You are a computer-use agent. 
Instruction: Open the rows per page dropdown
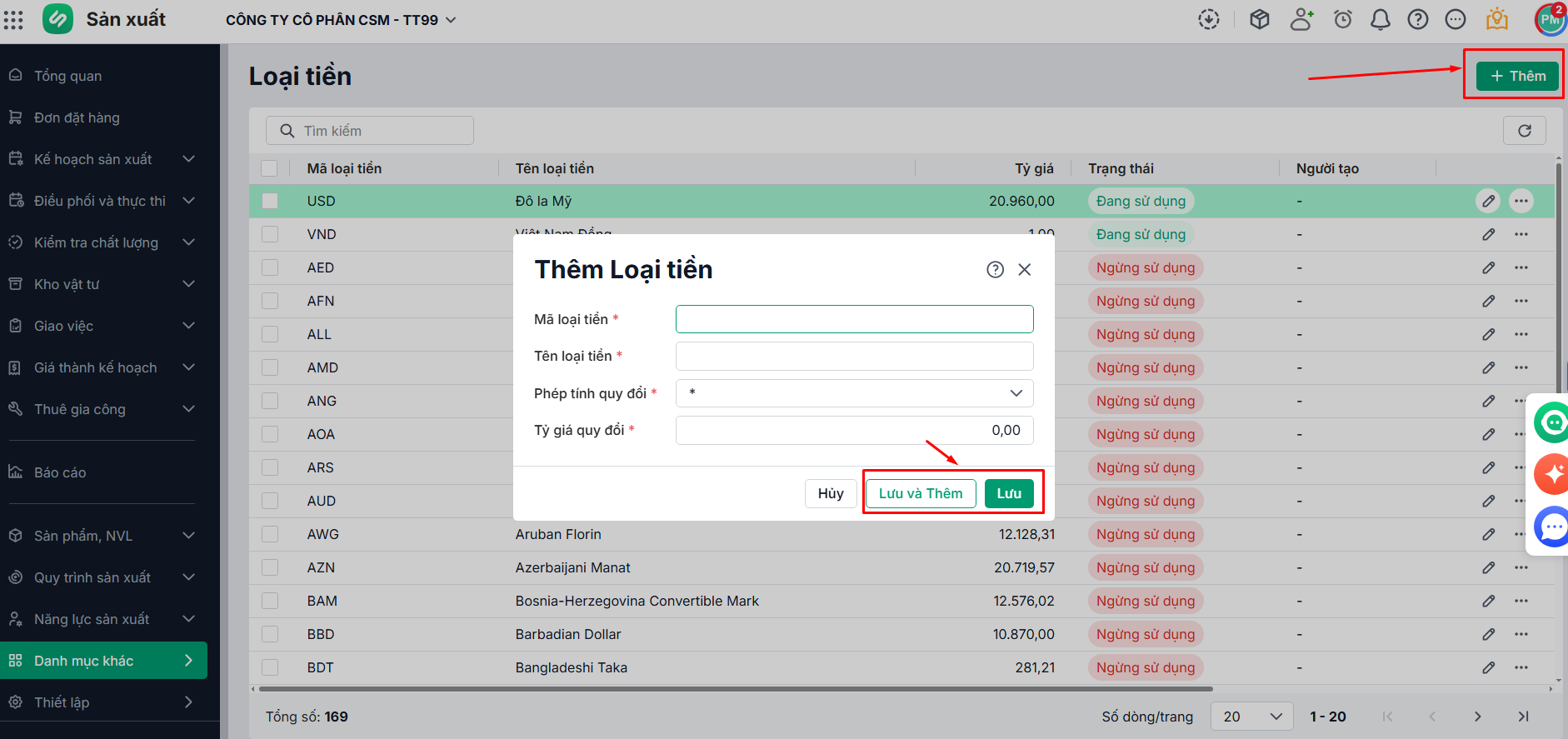(x=1252, y=717)
